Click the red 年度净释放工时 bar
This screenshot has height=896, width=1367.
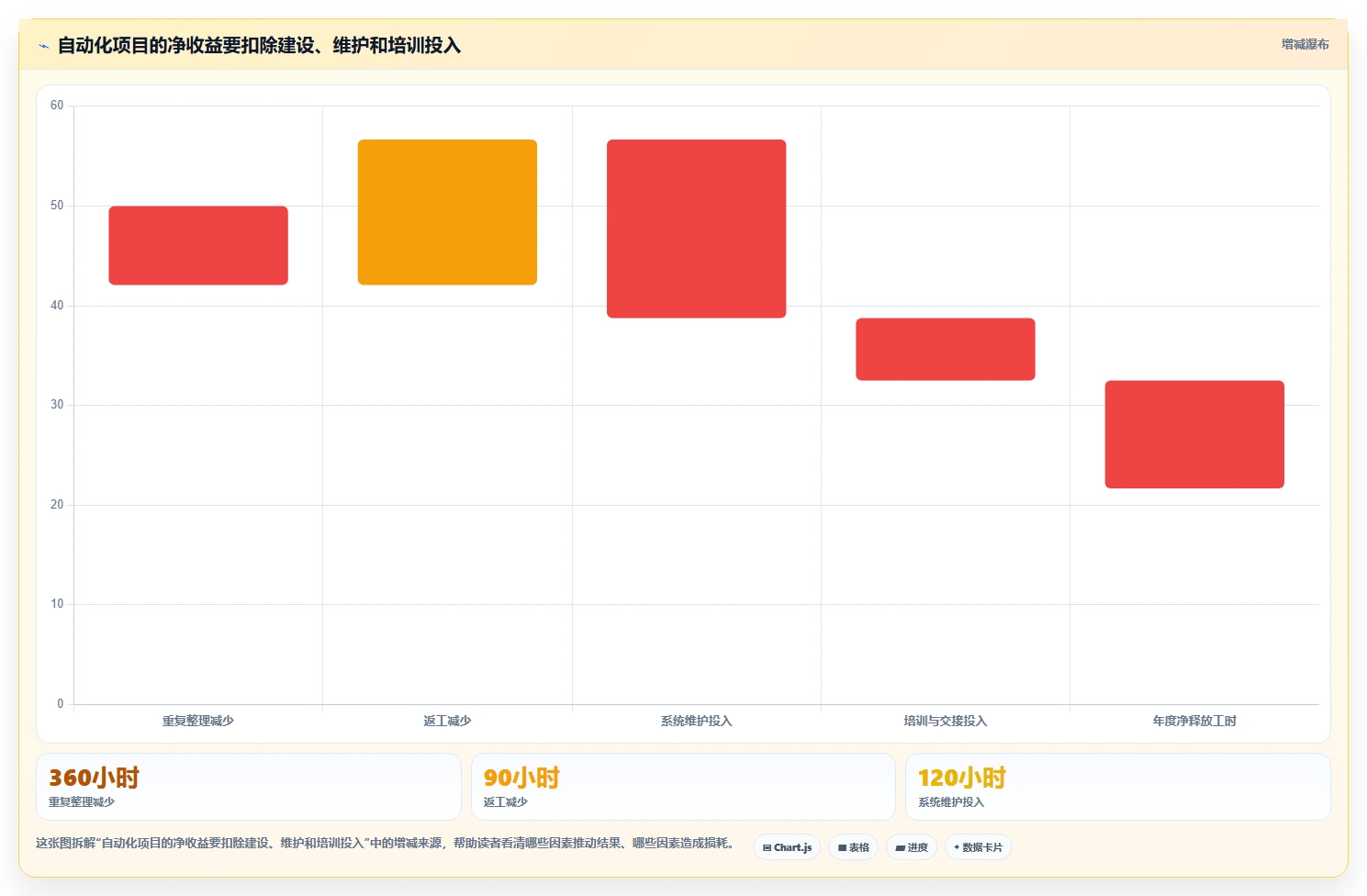[x=1194, y=434]
